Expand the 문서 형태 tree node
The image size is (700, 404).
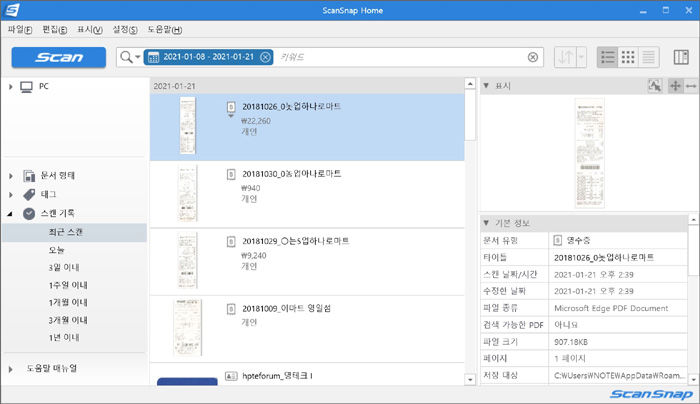point(11,176)
